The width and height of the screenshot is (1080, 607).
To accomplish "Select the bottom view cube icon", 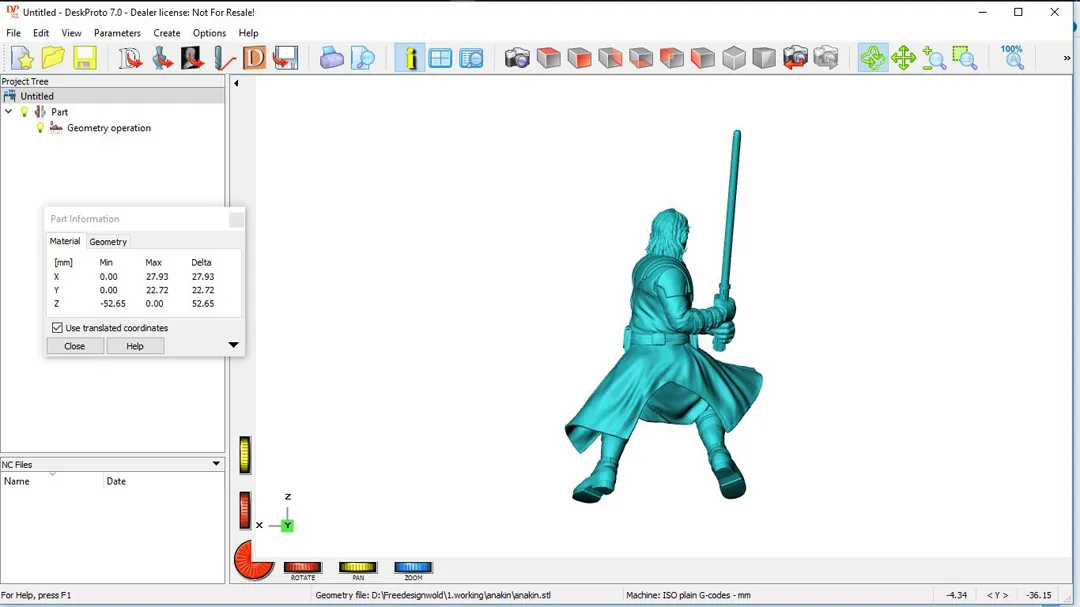I will (641, 58).
